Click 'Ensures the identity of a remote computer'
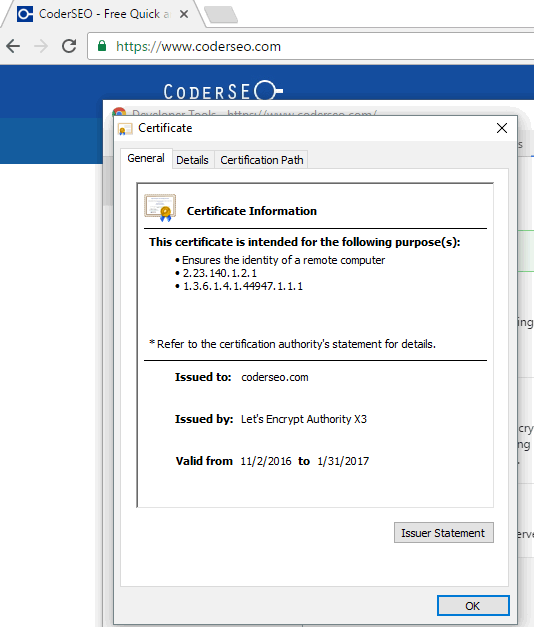The height and width of the screenshot is (627, 534). [283, 260]
